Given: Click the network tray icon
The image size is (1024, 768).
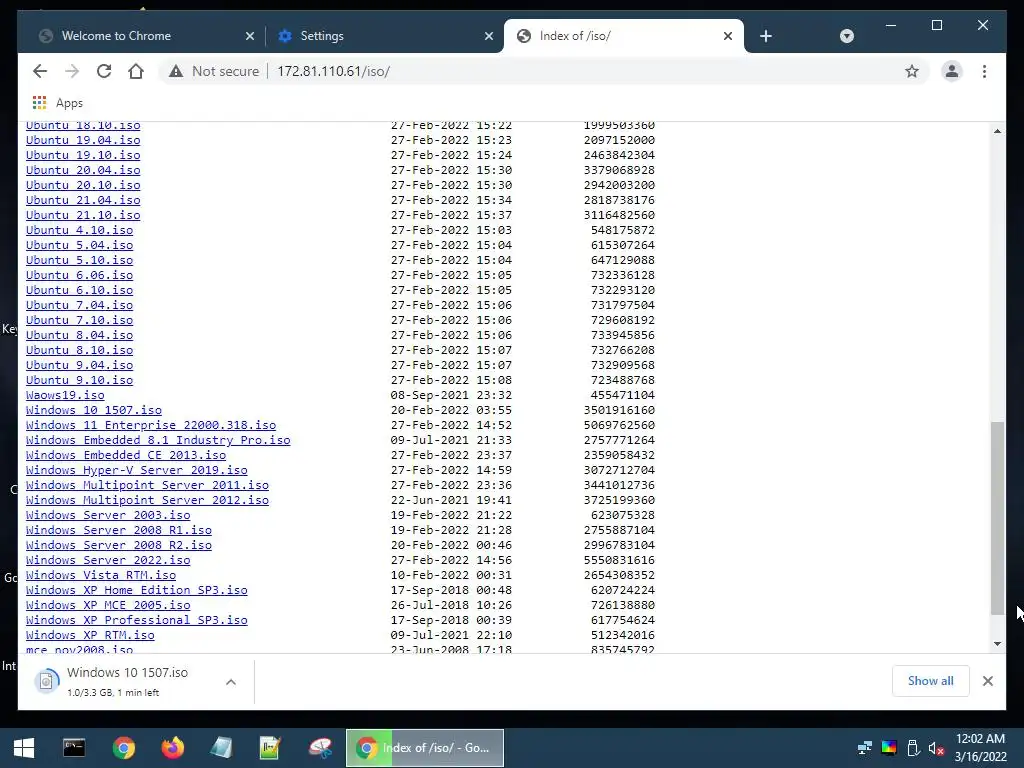Looking at the screenshot, I should [865, 748].
